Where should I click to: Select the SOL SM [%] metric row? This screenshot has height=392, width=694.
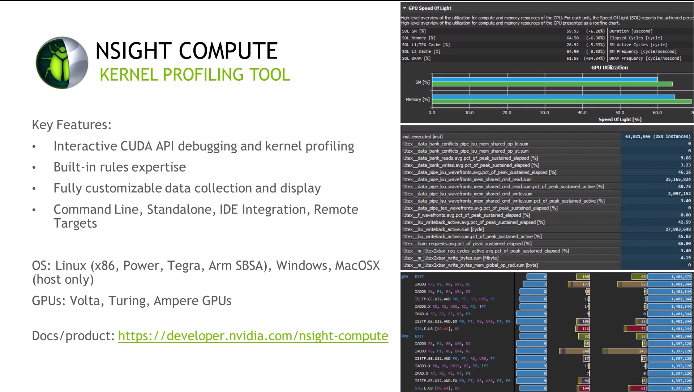point(504,31)
